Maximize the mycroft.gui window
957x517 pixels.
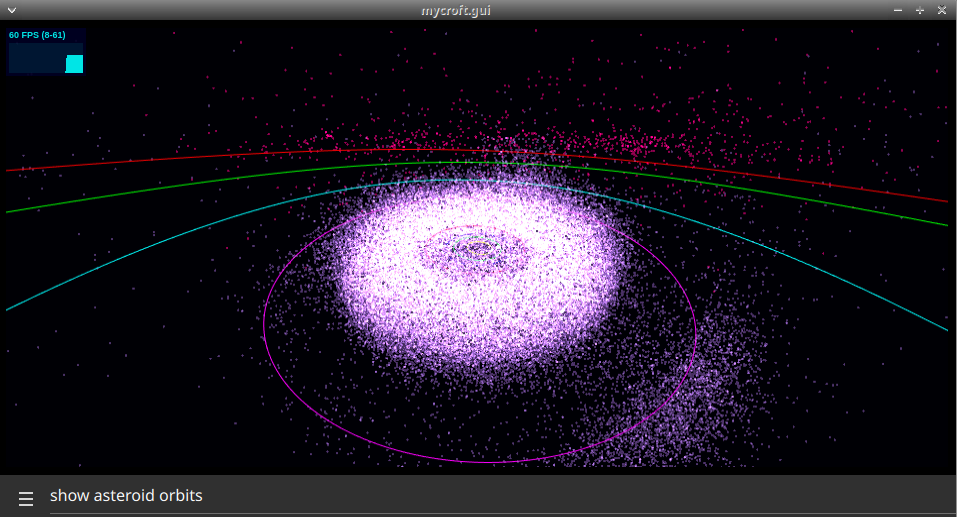click(920, 10)
